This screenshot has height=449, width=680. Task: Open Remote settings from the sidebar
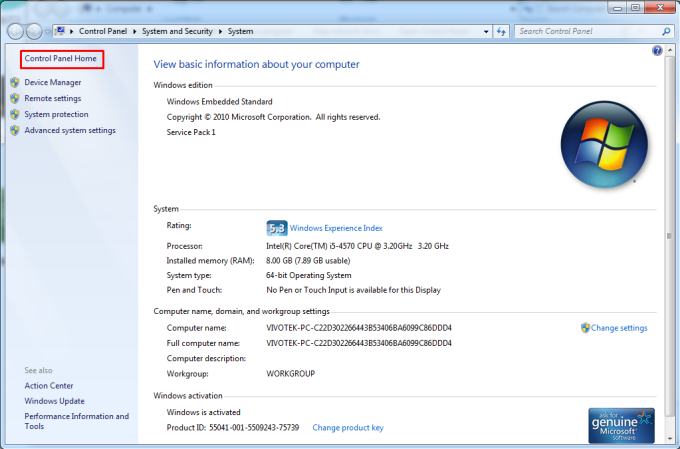(53, 98)
